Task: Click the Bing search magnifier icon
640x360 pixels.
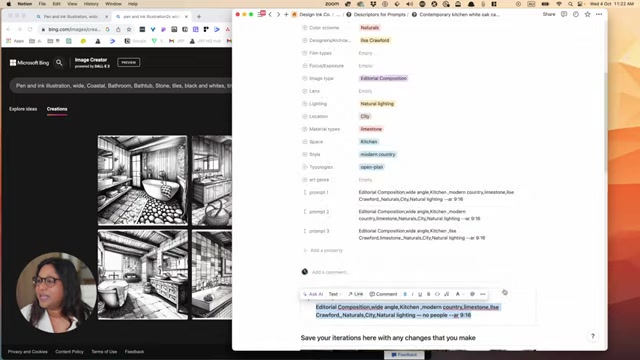Action: click(59, 62)
